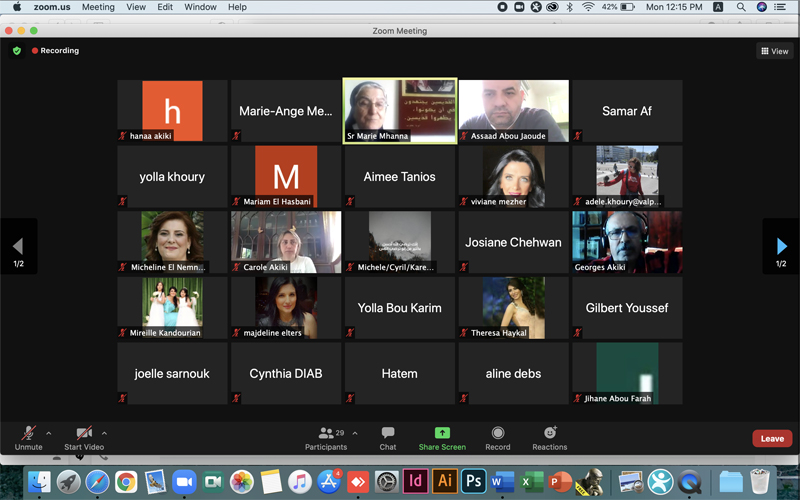Launch Illustrator from the dock
800x500 pixels.
(445, 481)
